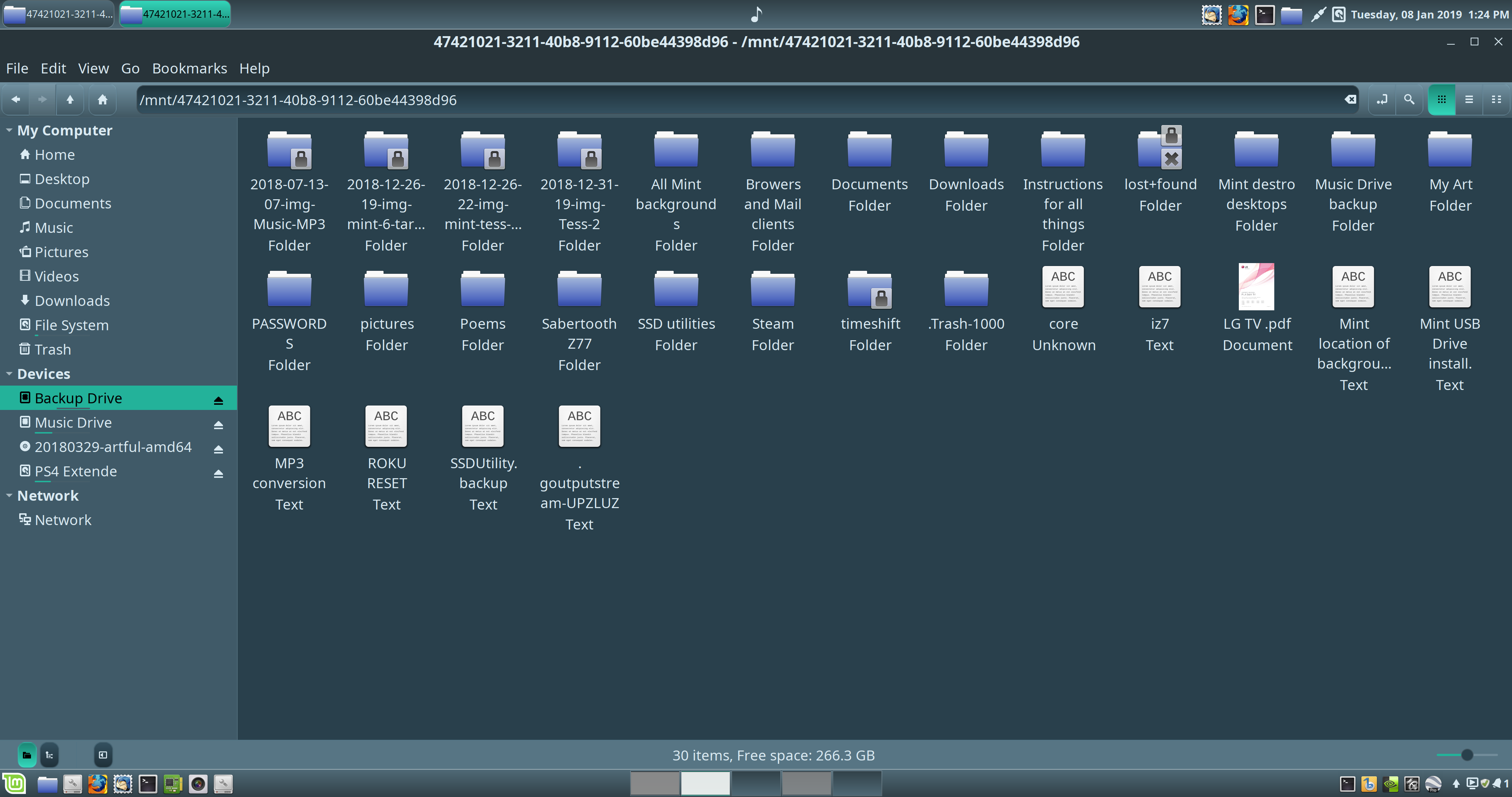The width and height of the screenshot is (1512, 797).
Task: Switch to the first workspace in pager
Action: [x=655, y=783]
